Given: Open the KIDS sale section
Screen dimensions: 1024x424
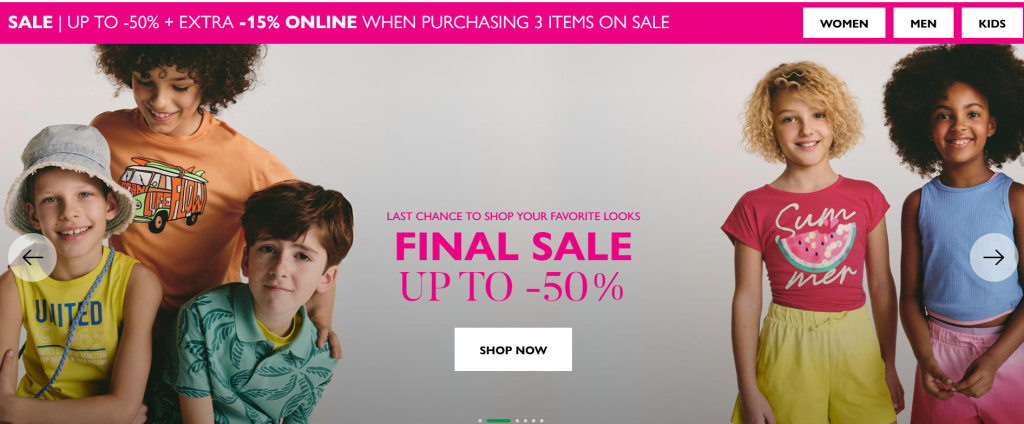Looking at the screenshot, I should pyautogui.click(x=992, y=23).
